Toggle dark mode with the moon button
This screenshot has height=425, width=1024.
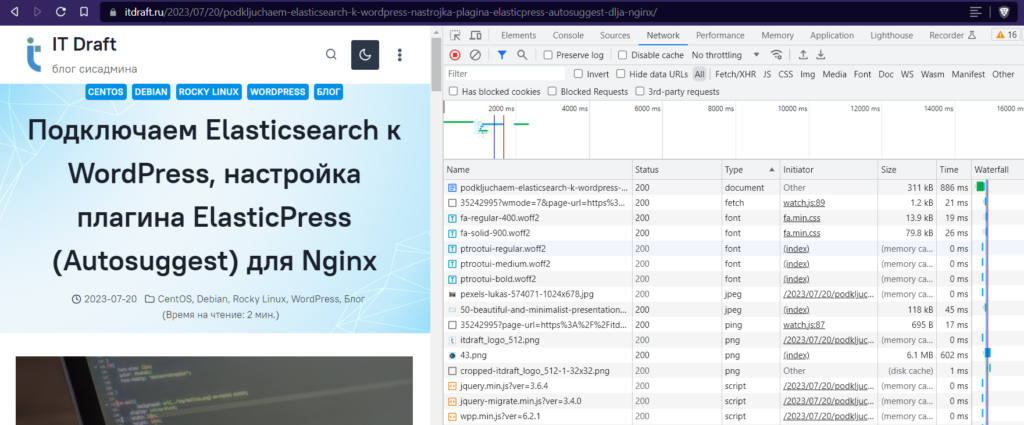[x=365, y=55]
